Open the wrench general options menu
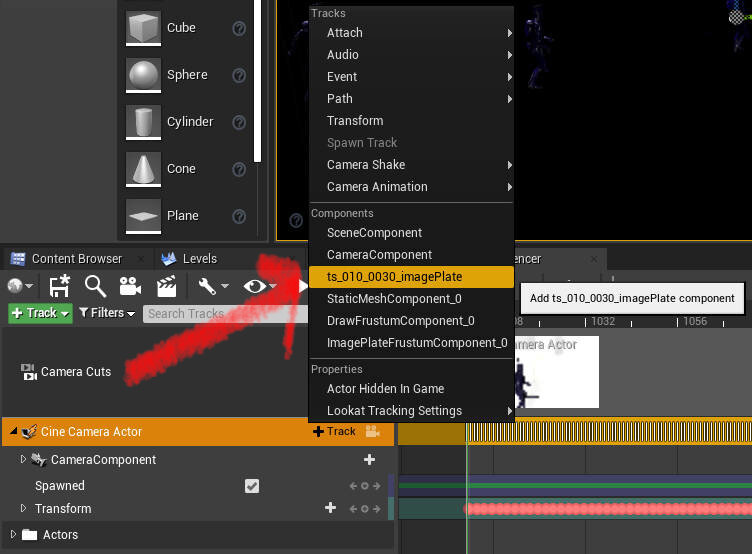This screenshot has height=554, width=752. point(213,286)
